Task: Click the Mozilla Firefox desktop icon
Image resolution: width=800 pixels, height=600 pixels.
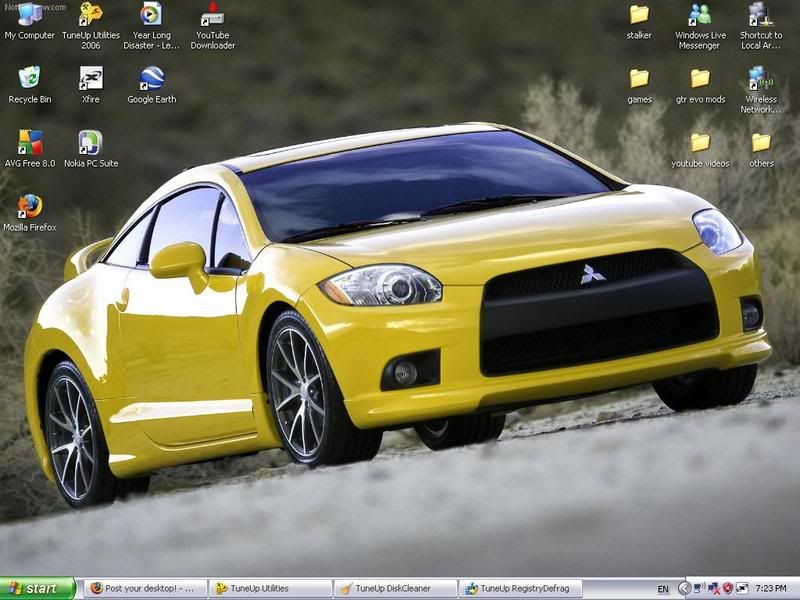Action: (30, 206)
